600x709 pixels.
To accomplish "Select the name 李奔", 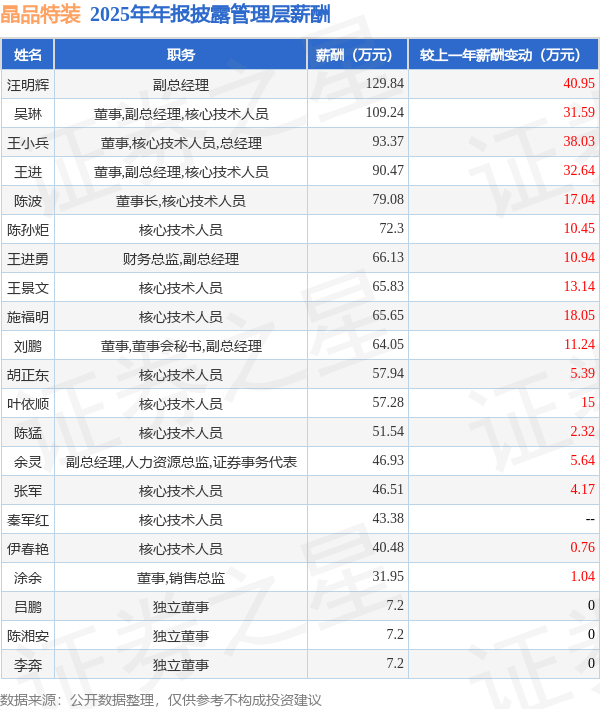I will (x=28, y=664).
